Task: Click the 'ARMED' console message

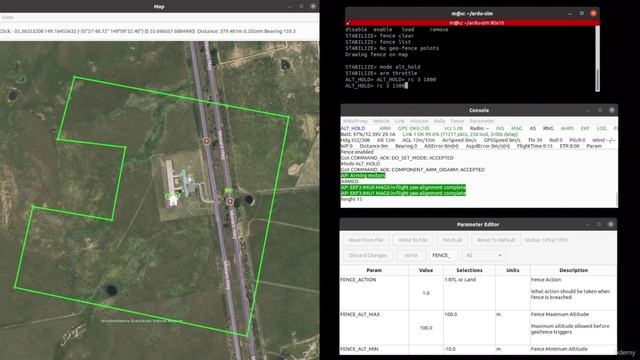Action: click(349, 181)
